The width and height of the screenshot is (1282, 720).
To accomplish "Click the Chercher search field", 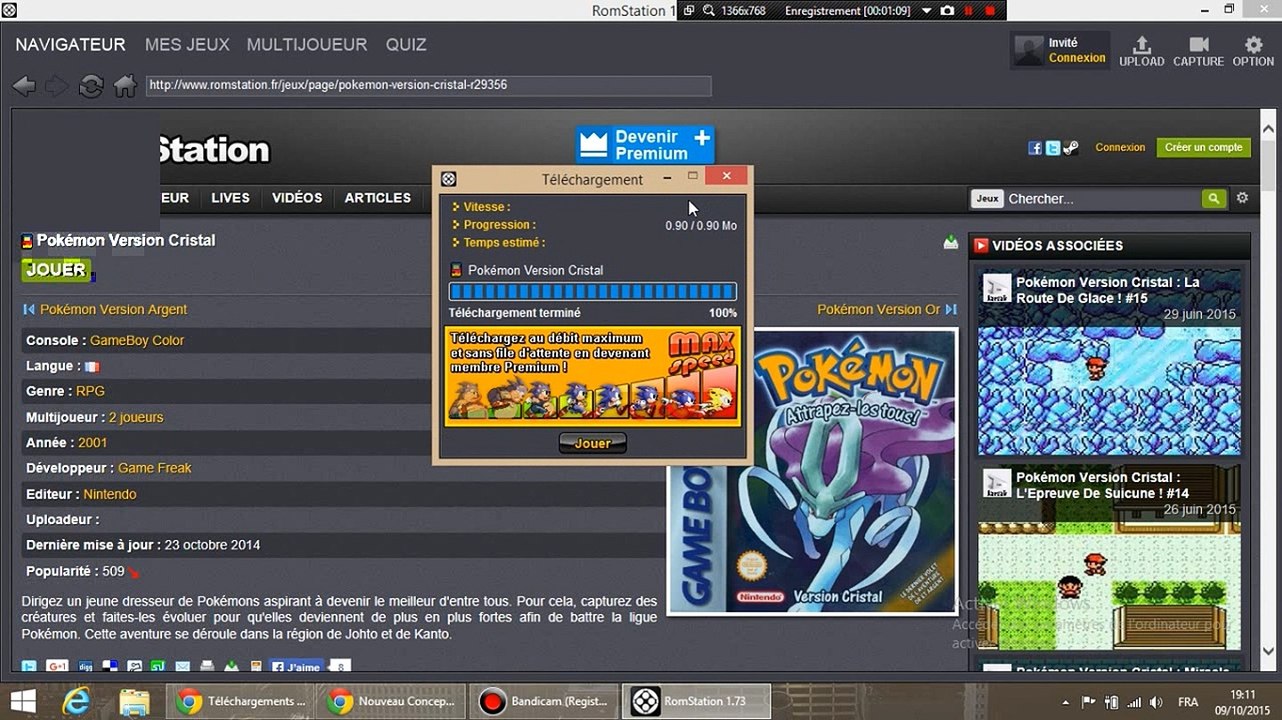I will (x=1103, y=198).
